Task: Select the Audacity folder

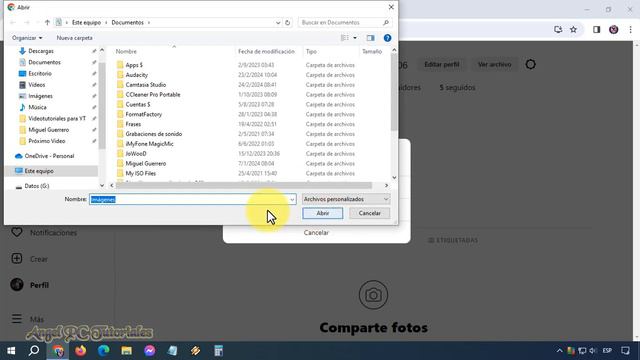Action: point(136,75)
